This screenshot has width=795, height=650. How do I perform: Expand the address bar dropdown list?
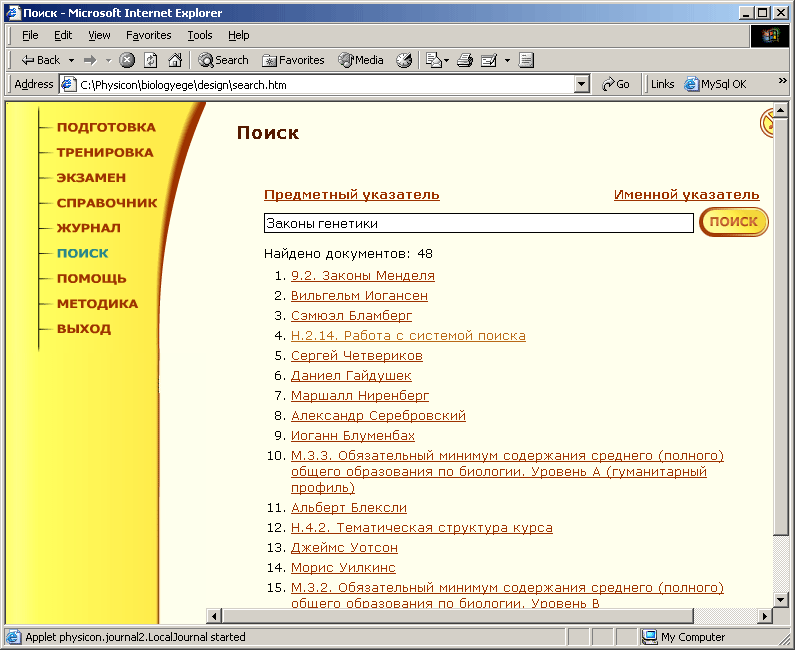pos(582,84)
